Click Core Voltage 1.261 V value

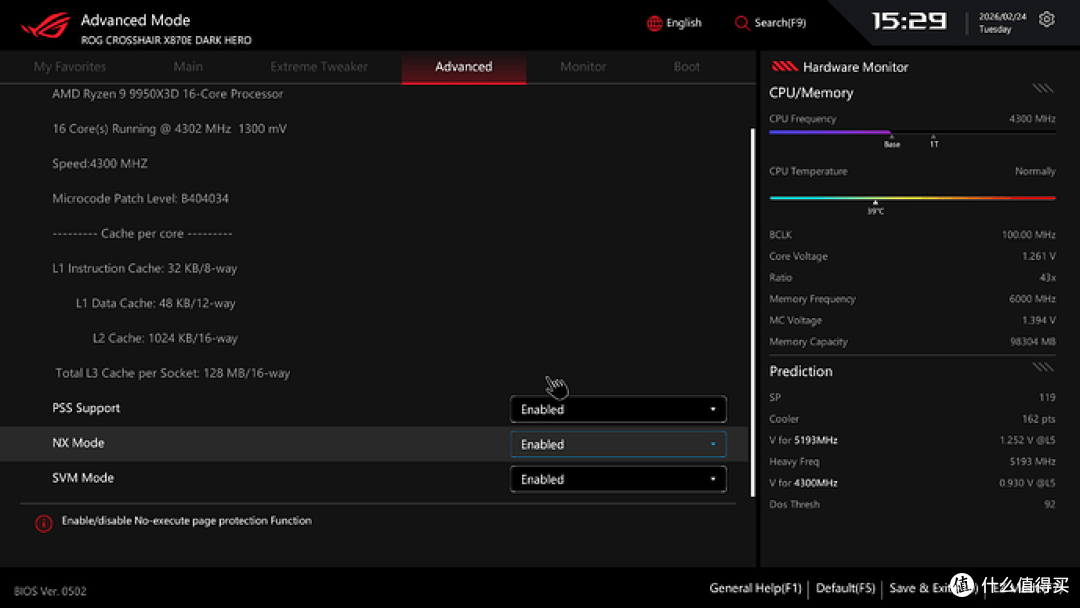click(1039, 256)
